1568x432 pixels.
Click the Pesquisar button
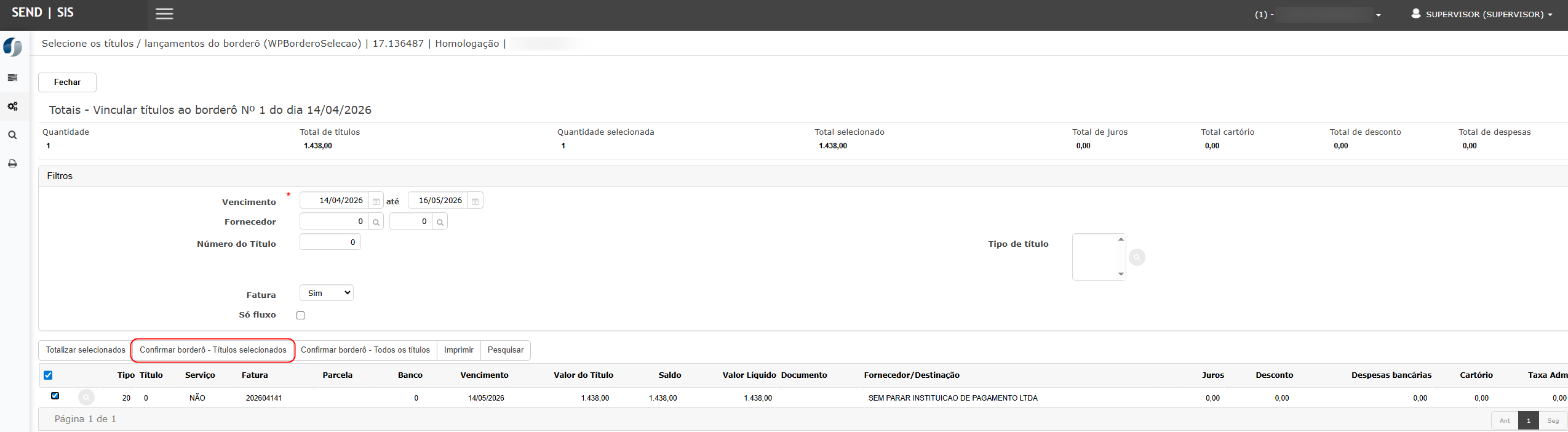[505, 350]
